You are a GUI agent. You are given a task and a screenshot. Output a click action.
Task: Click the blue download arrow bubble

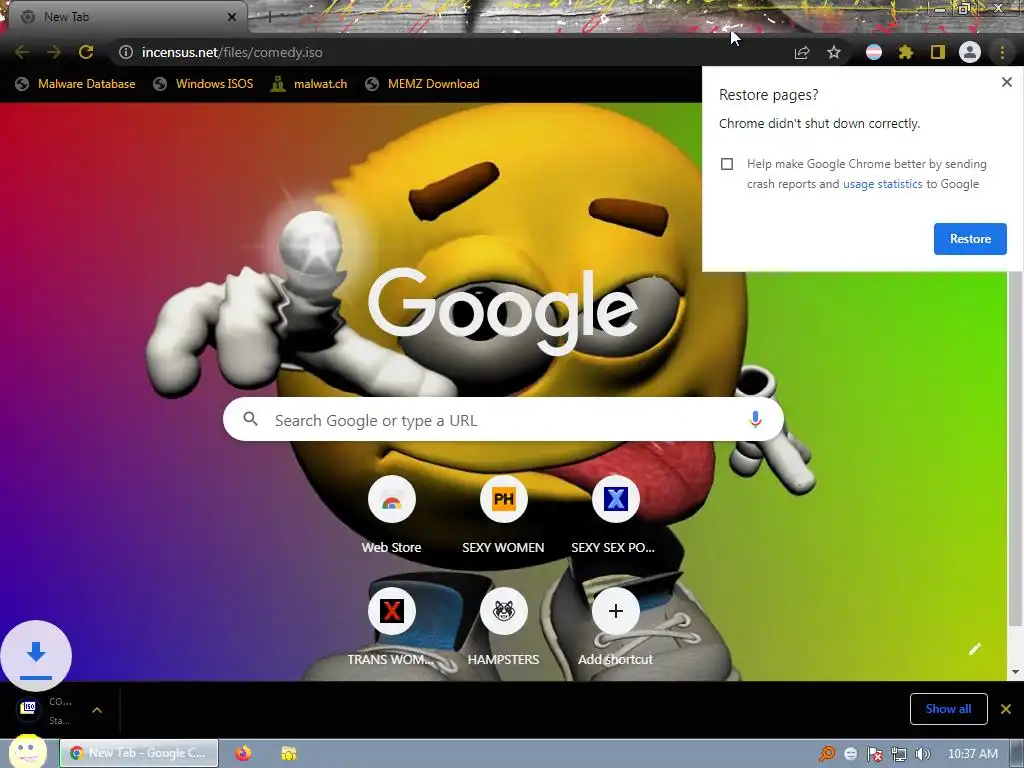36,656
